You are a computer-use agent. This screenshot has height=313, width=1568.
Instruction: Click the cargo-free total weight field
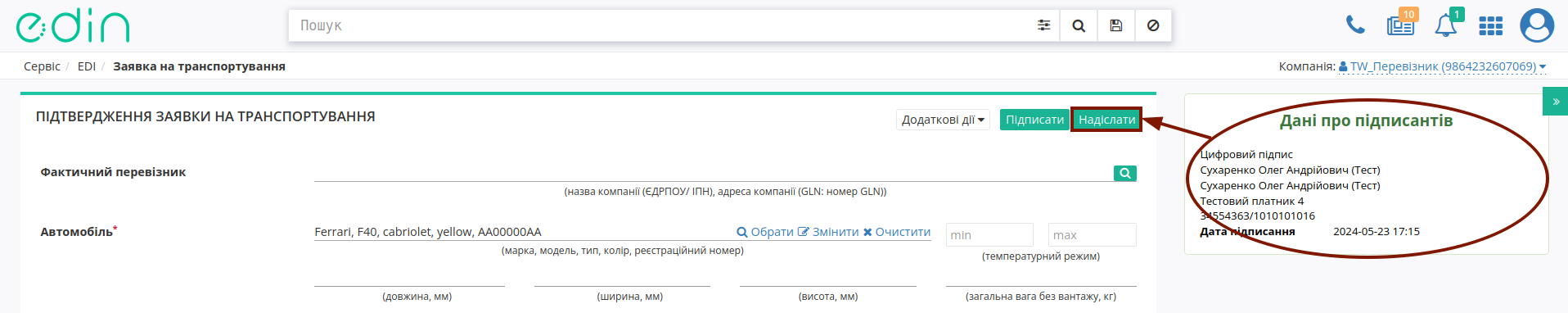click(1041, 277)
